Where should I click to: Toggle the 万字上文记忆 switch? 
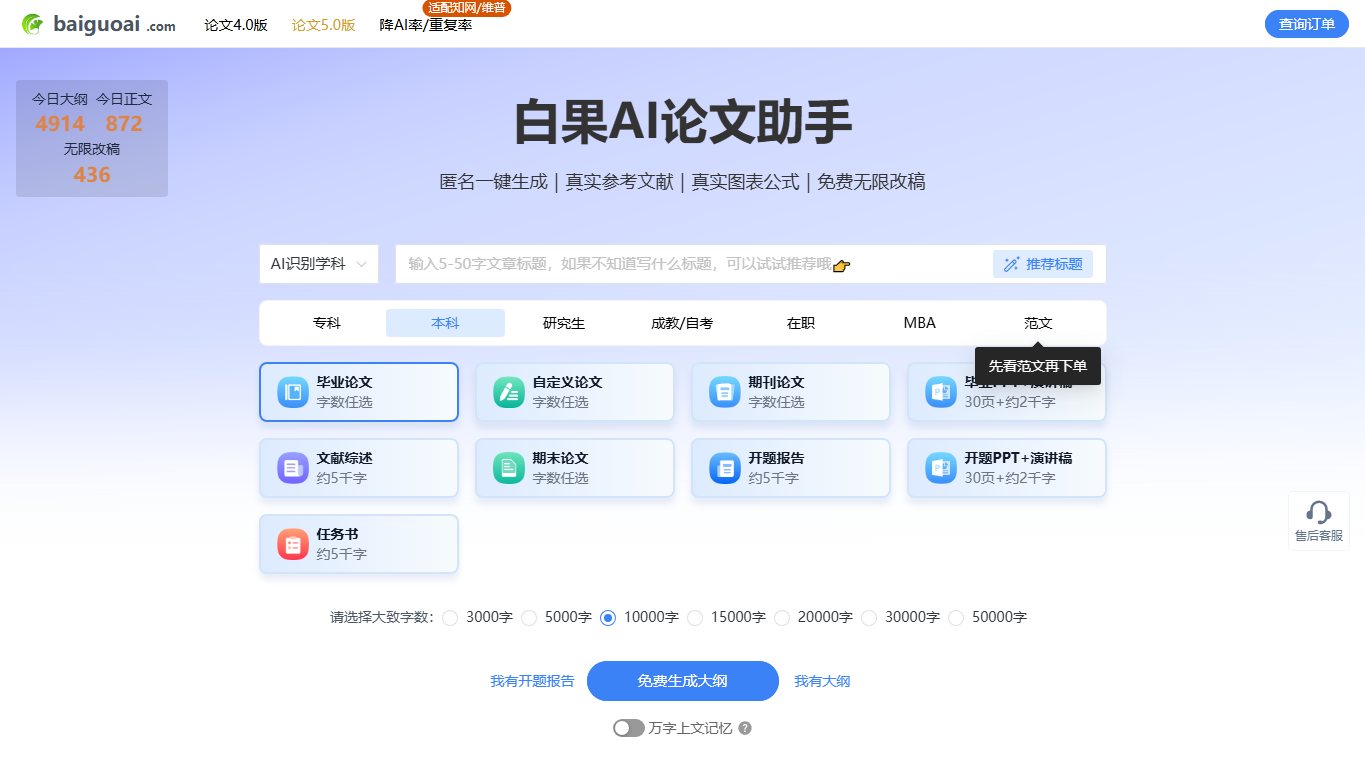pyautogui.click(x=629, y=728)
